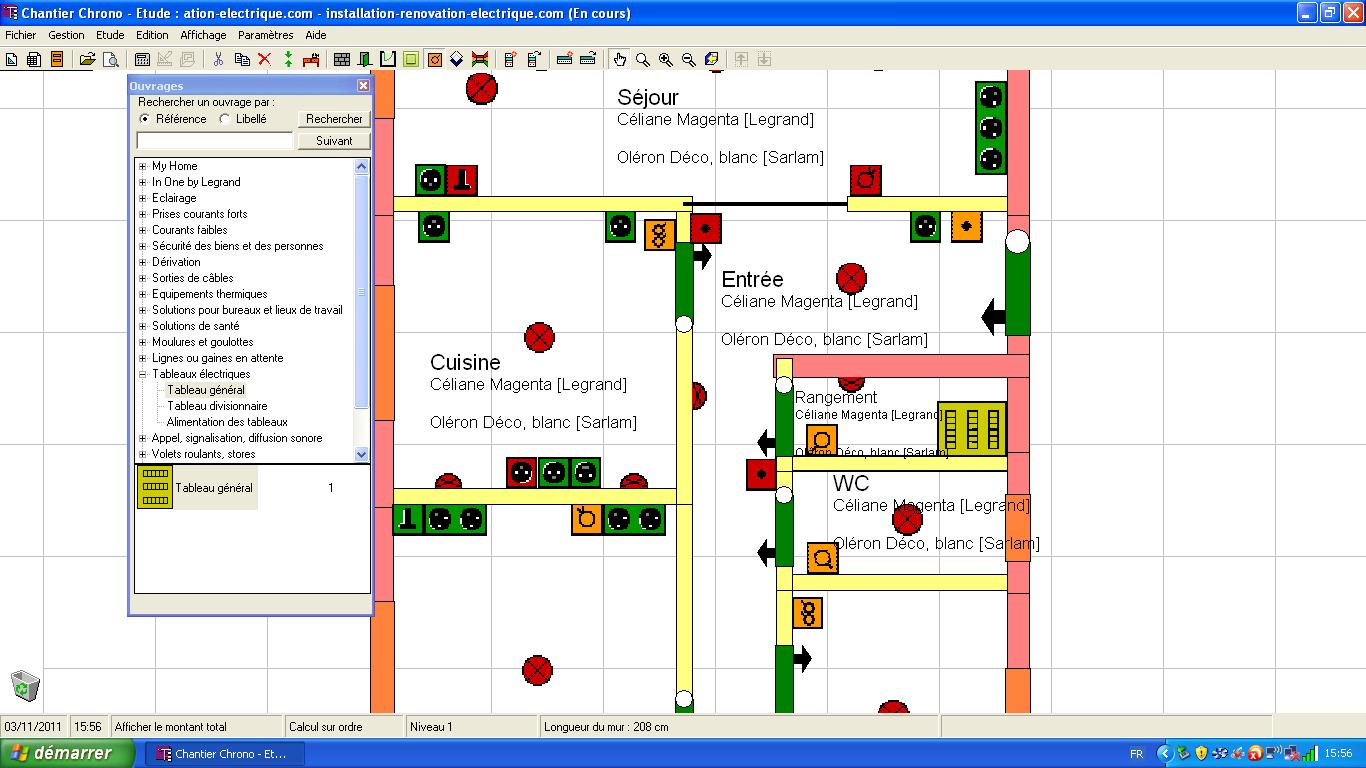Expand the Prises courants forts node
The width and height of the screenshot is (1366, 768).
point(143,214)
